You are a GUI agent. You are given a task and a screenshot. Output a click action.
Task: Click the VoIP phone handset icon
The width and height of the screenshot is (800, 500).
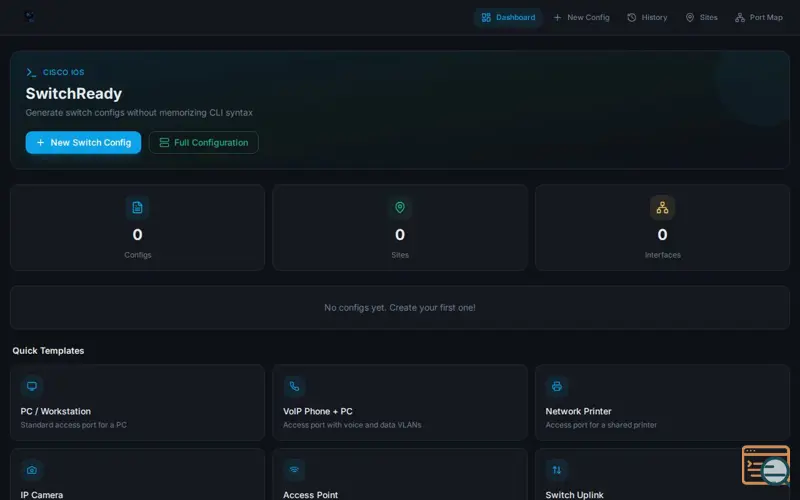[294, 386]
